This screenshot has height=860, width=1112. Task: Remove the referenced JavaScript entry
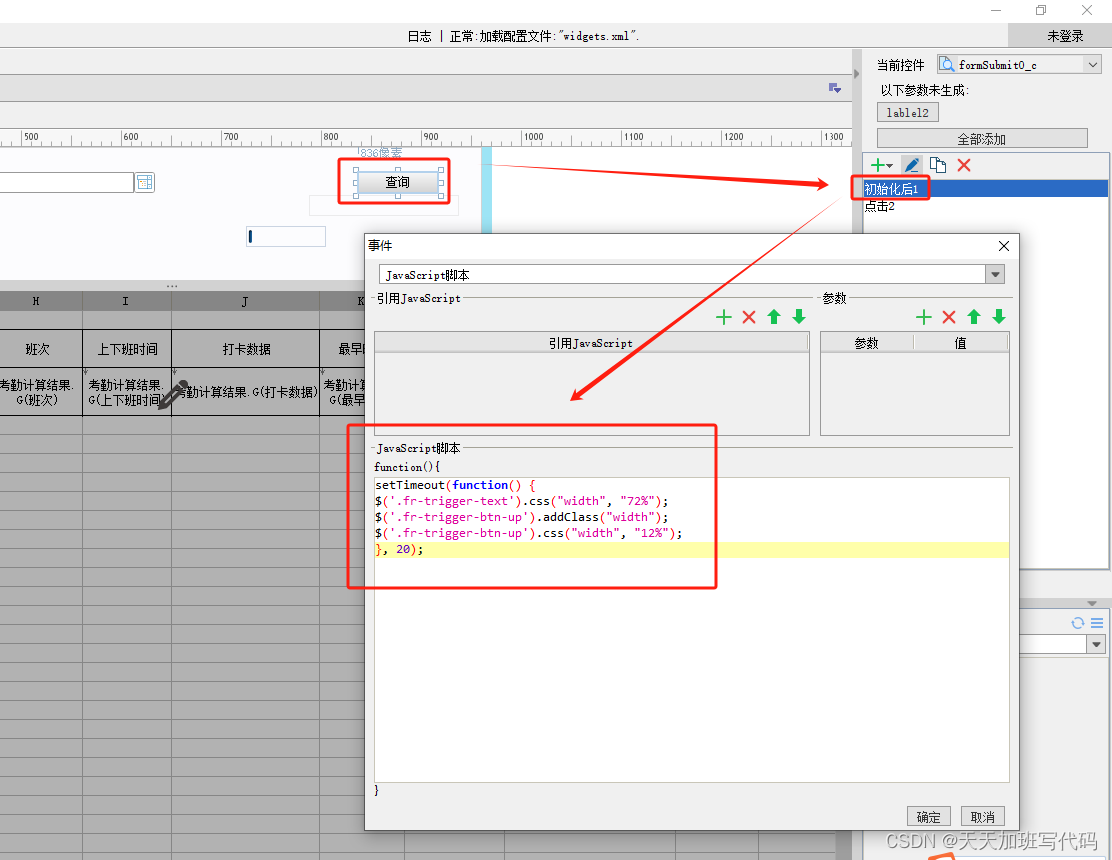tap(749, 317)
